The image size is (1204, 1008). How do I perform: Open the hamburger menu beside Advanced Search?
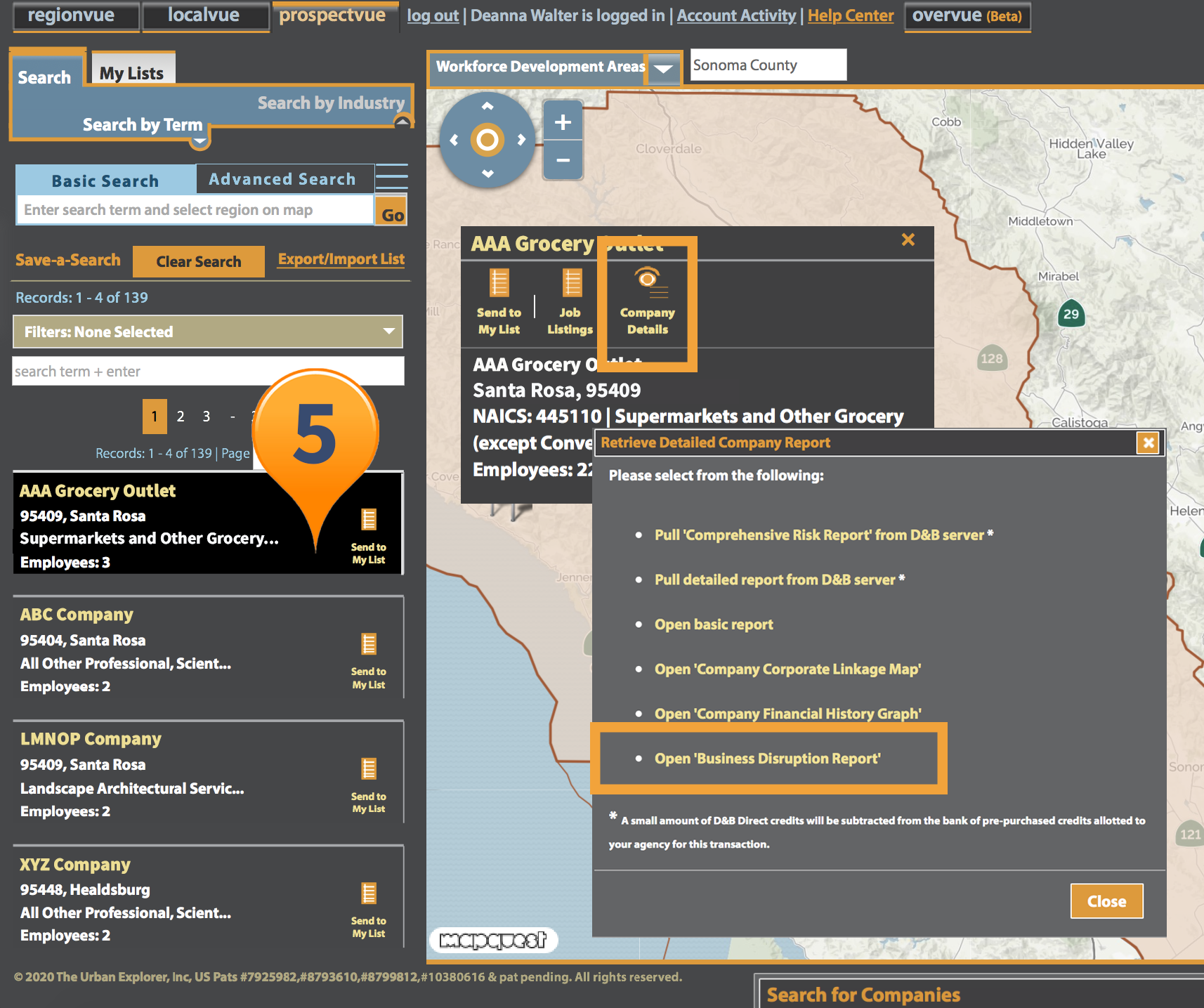[391, 177]
